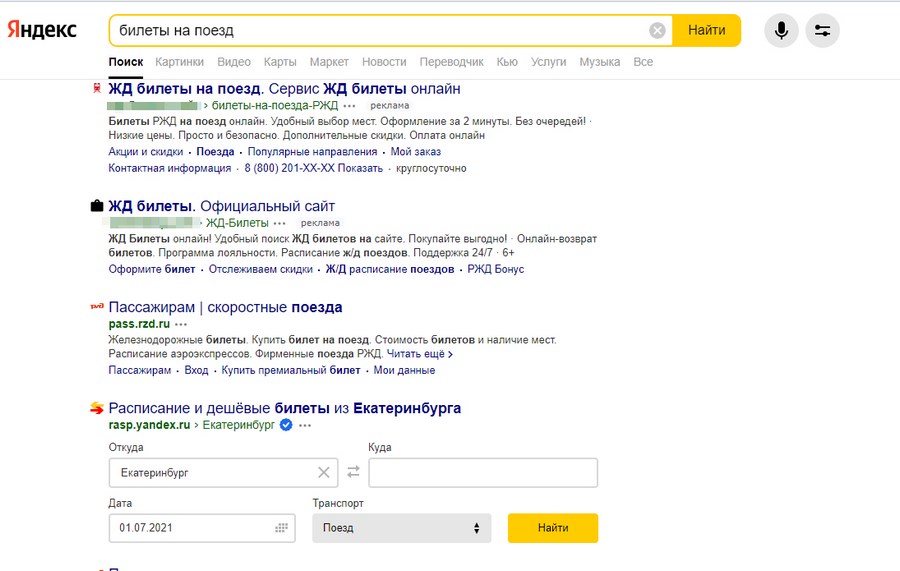Open search settings filter icon
The width and height of the screenshot is (900, 571).
tap(822, 31)
